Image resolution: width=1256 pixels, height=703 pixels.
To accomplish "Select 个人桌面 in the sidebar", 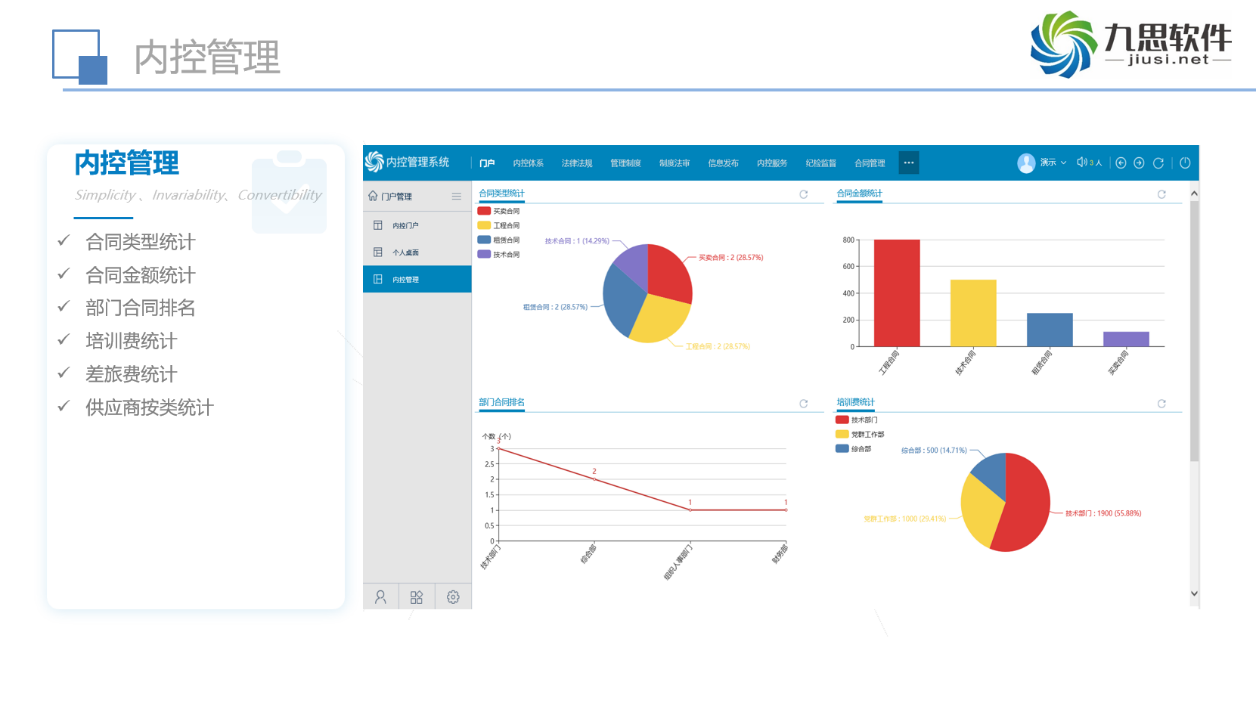I will coord(405,252).
